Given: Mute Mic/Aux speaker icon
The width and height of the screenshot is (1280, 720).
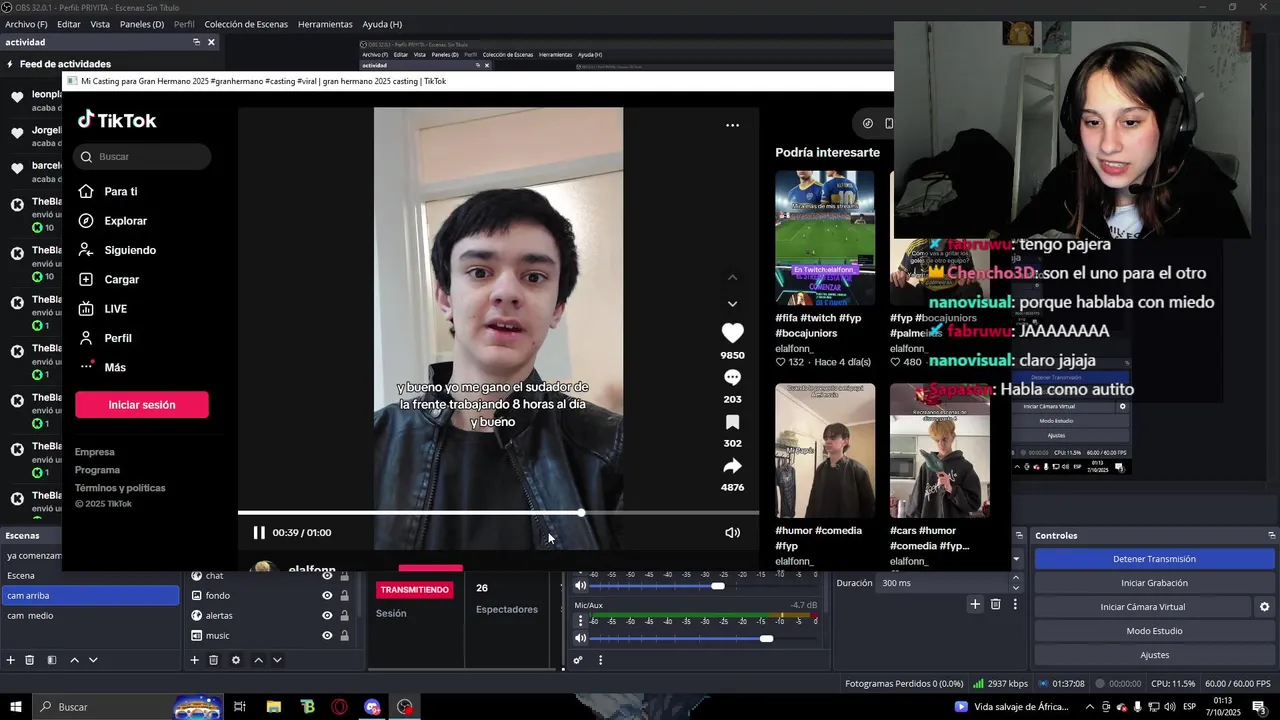Looking at the screenshot, I should pyautogui.click(x=581, y=638).
